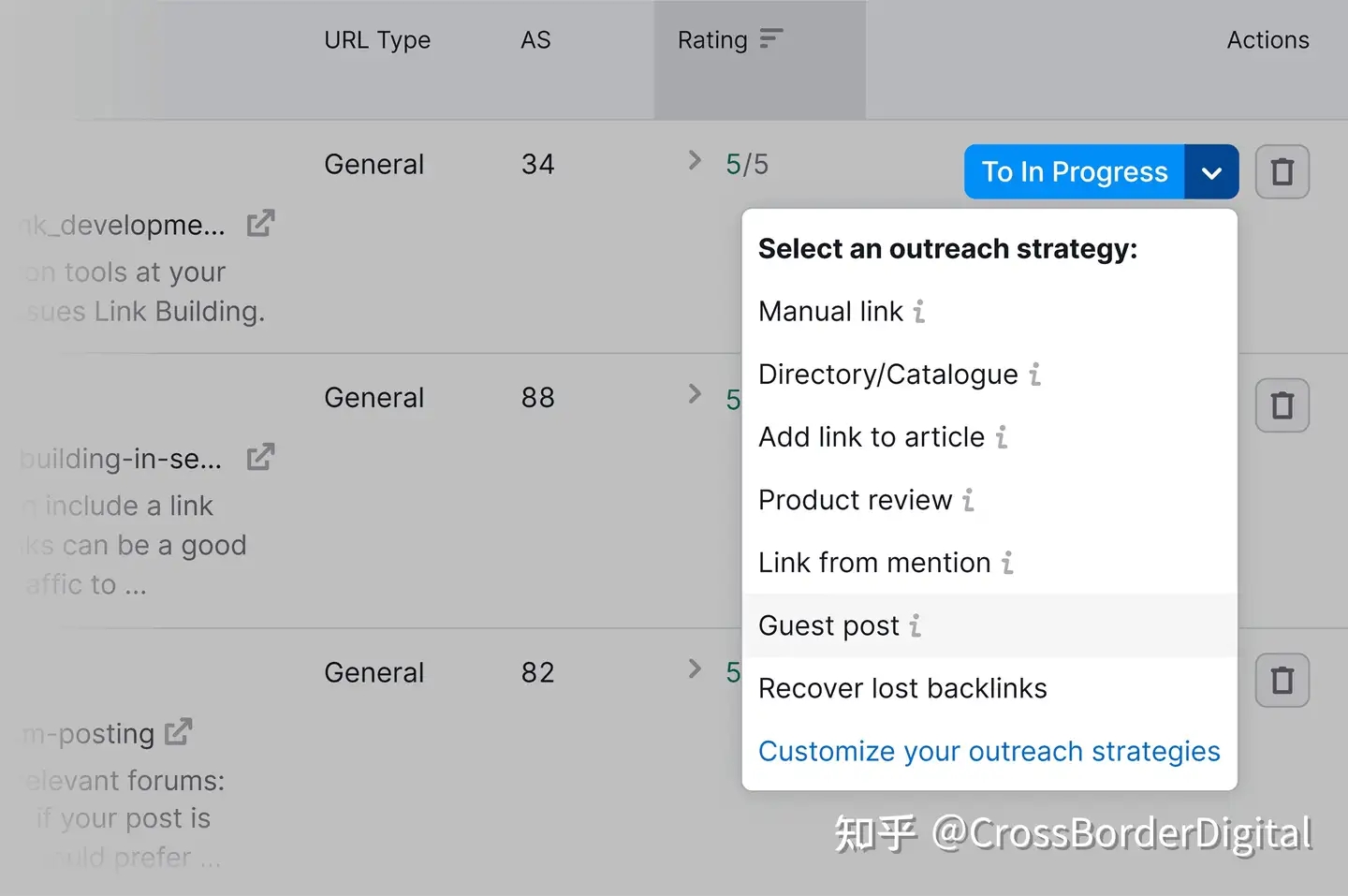Open Customize your outreach strategies link
The height and width of the screenshot is (896, 1348).
point(989,751)
